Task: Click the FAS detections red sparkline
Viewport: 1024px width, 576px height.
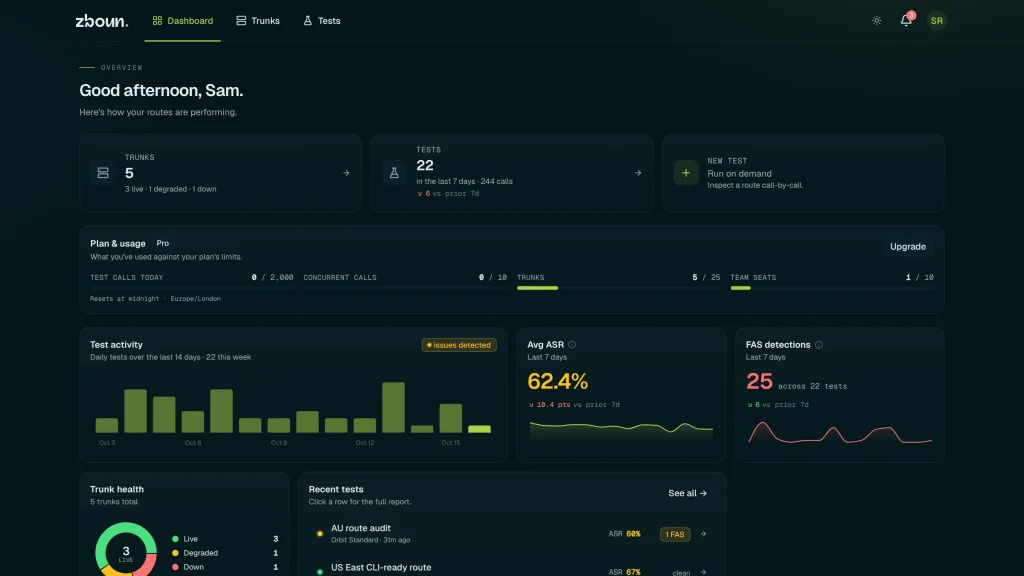Action: tap(840, 432)
